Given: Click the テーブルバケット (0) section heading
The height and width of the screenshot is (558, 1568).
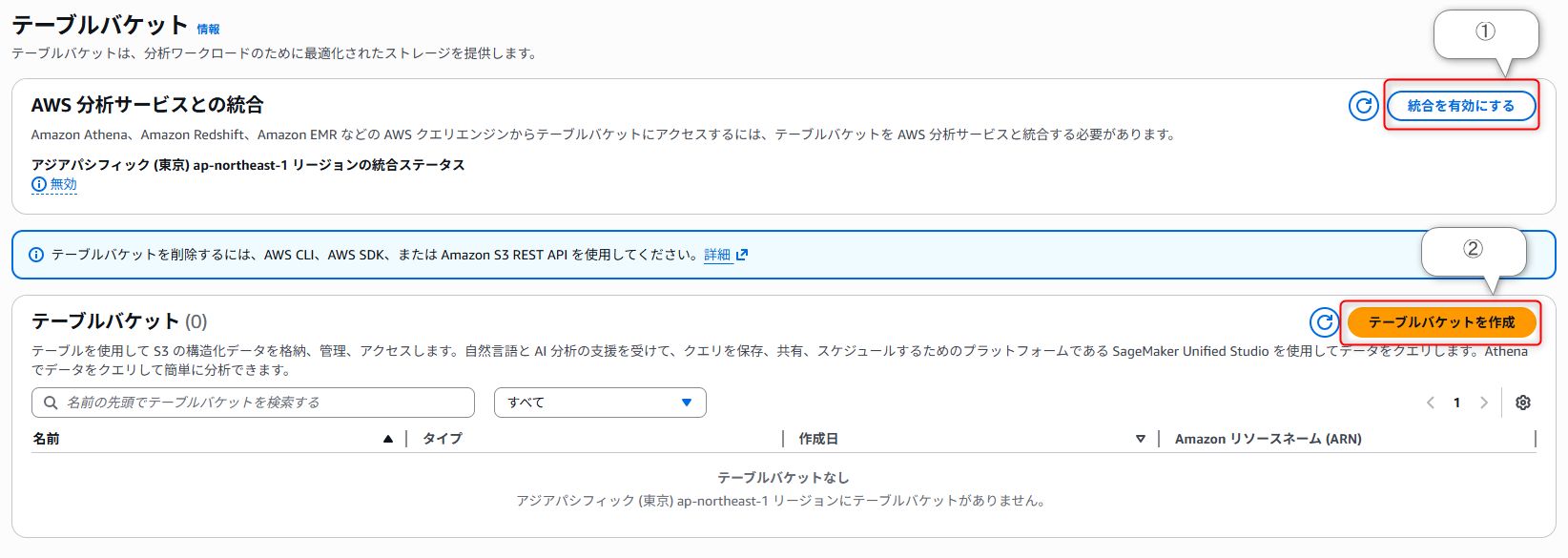Looking at the screenshot, I should pyautogui.click(x=119, y=321).
